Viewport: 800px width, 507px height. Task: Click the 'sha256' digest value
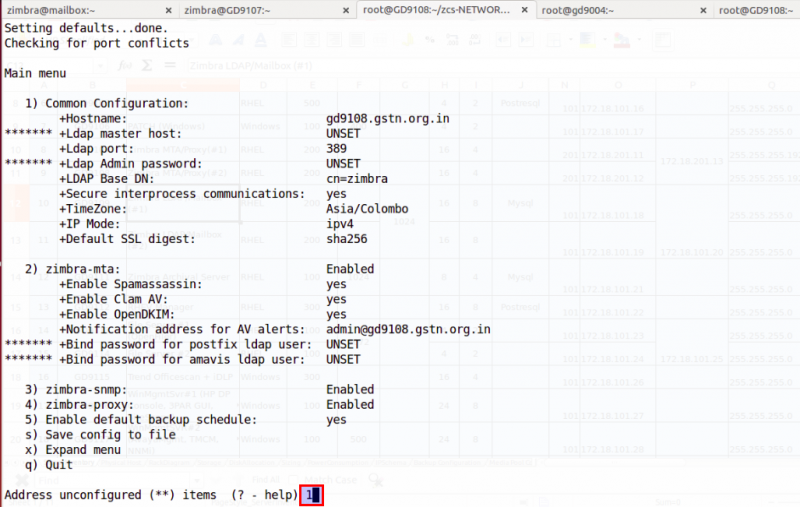click(346, 239)
